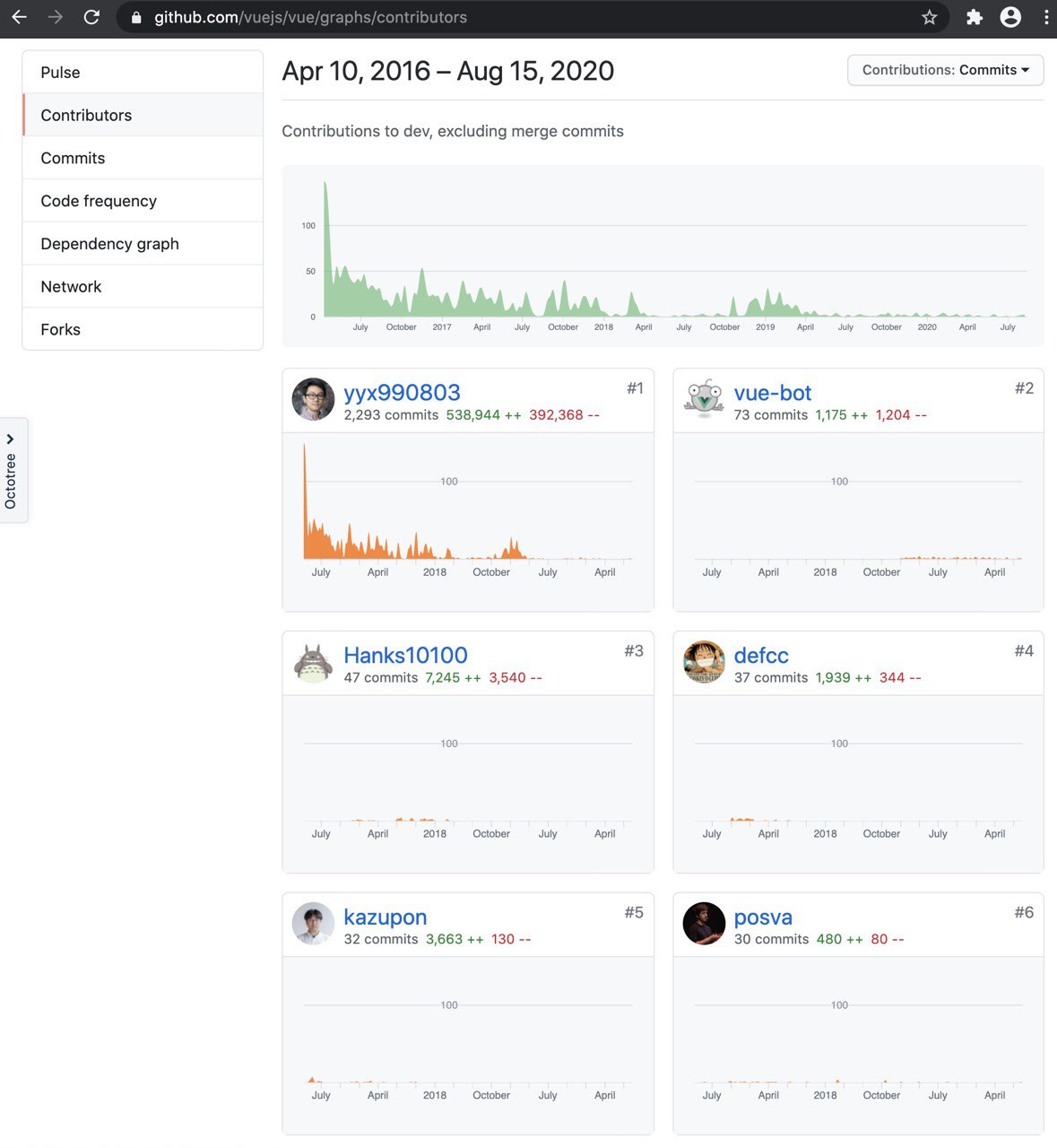Screen dimensions: 1057x1148
Task: Click the #3 rank label
Action: [634, 651]
